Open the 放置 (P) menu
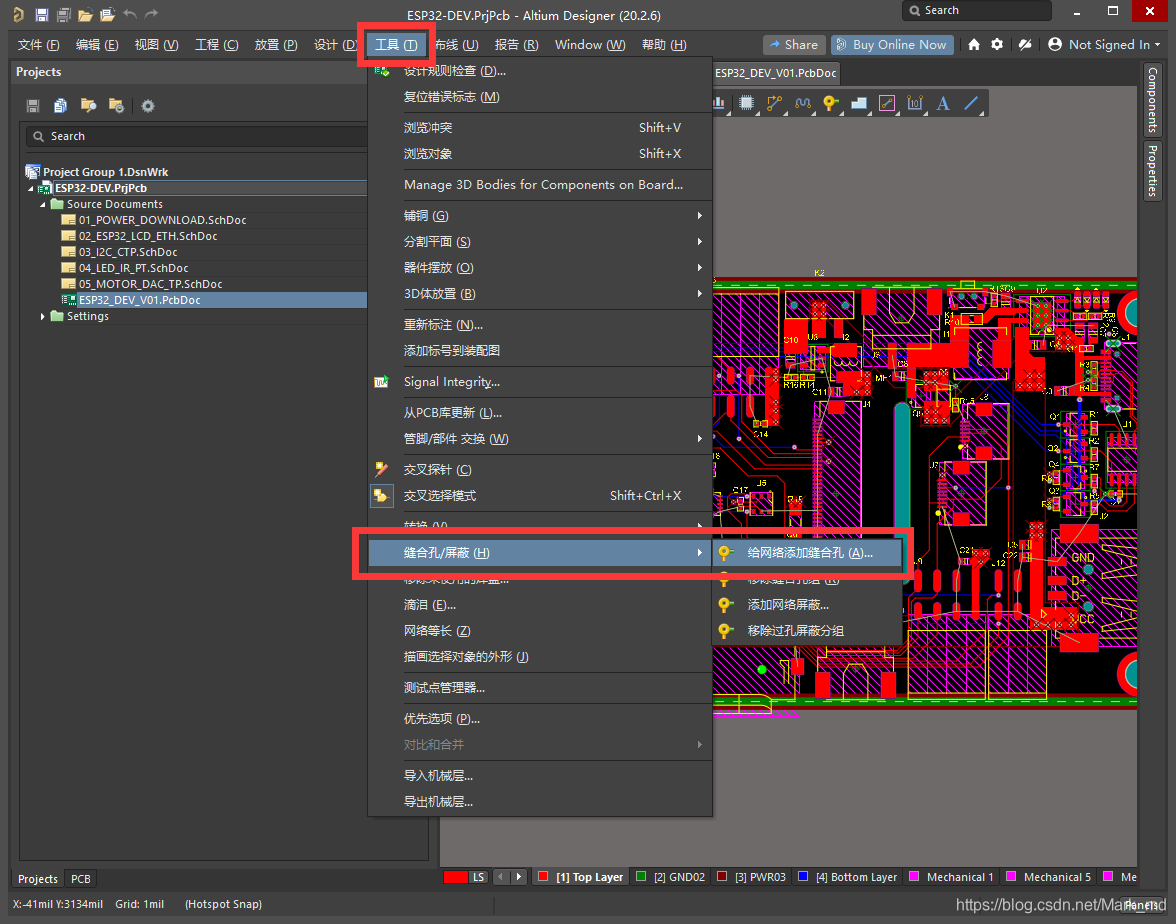The height and width of the screenshot is (924, 1176). [x=275, y=45]
